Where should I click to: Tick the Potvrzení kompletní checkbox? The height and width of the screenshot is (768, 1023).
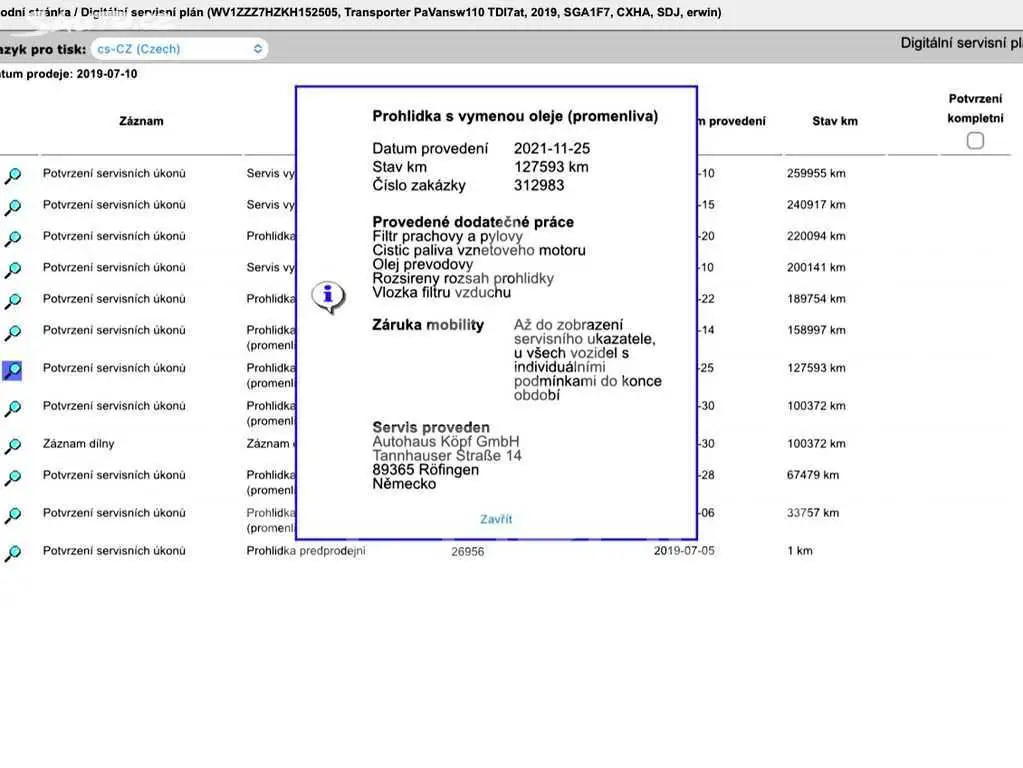coord(975,140)
